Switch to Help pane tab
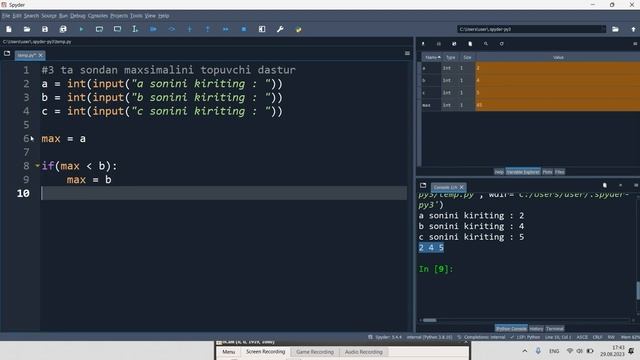640x360 pixels. (499, 172)
